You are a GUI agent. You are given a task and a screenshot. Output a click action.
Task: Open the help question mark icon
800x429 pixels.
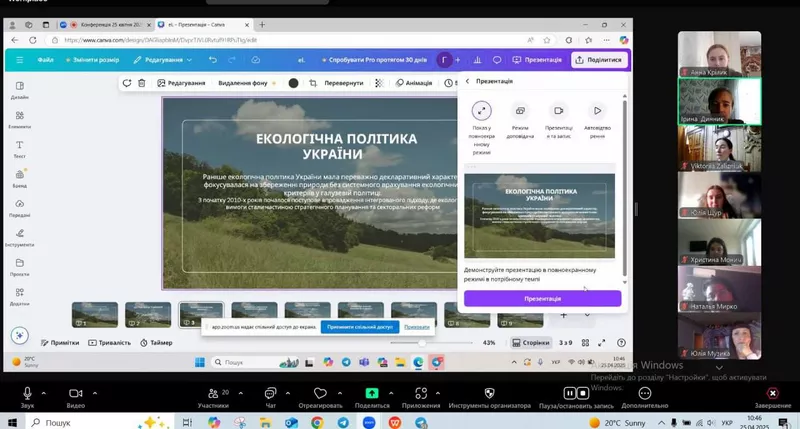(x=621, y=343)
